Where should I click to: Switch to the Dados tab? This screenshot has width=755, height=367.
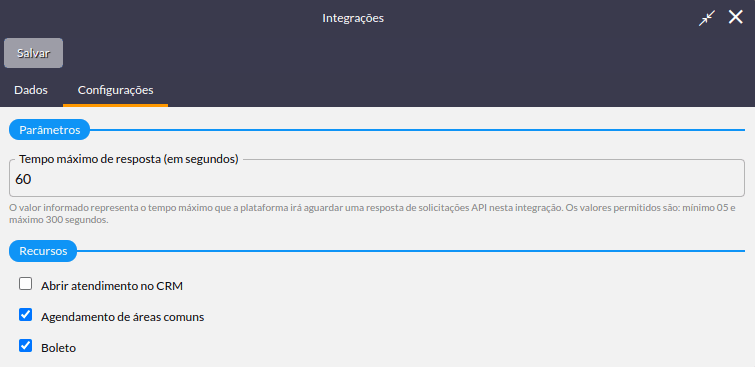[x=31, y=90]
